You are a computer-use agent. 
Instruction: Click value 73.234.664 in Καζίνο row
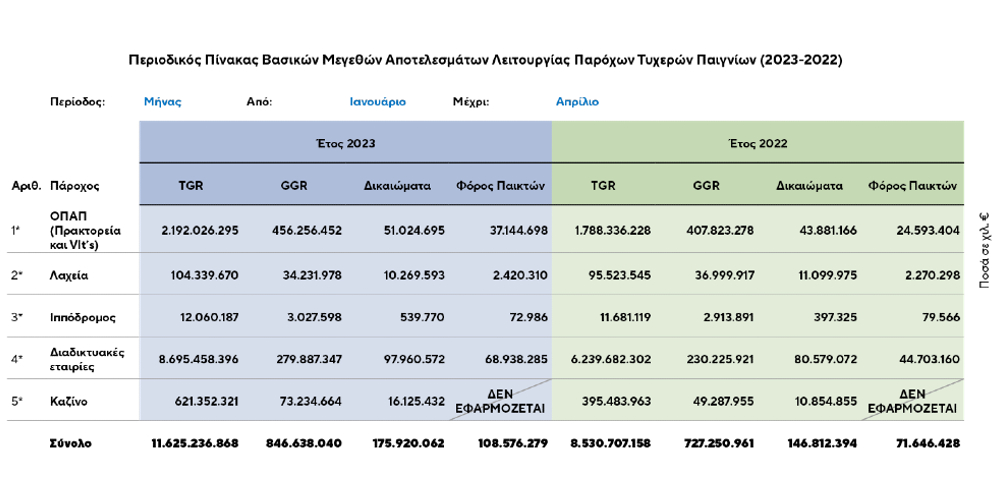(x=312, y=402)
